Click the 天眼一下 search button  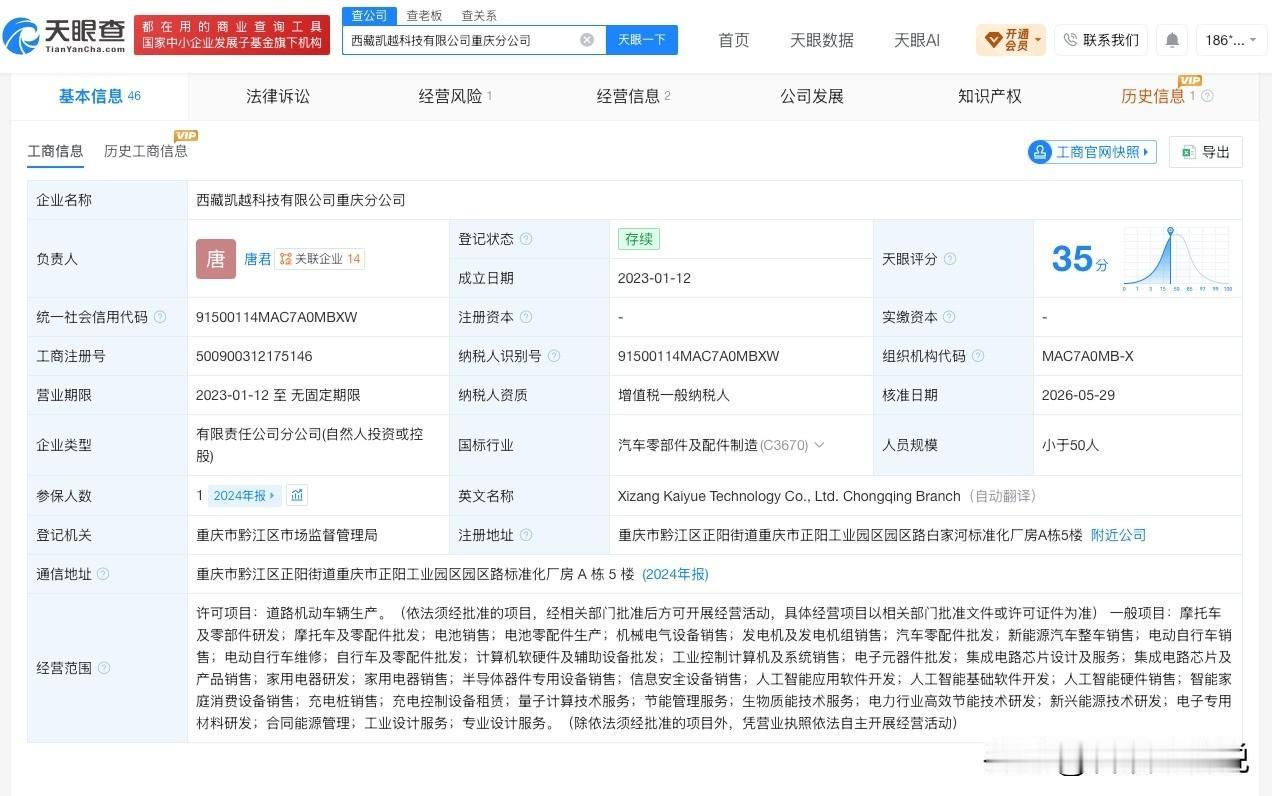pos(642,40)
